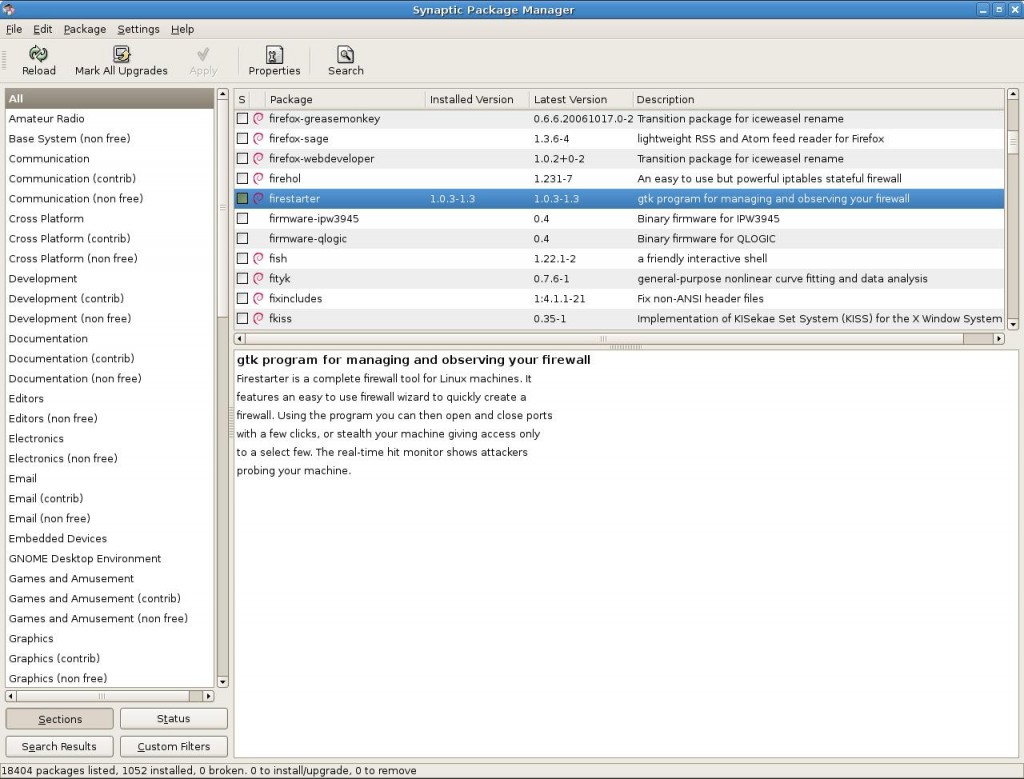The width and height of the screenshot is (1024, 779).
Task: Toggle status checkbox for firefox-webdeveloper
Action: point(242,158)
